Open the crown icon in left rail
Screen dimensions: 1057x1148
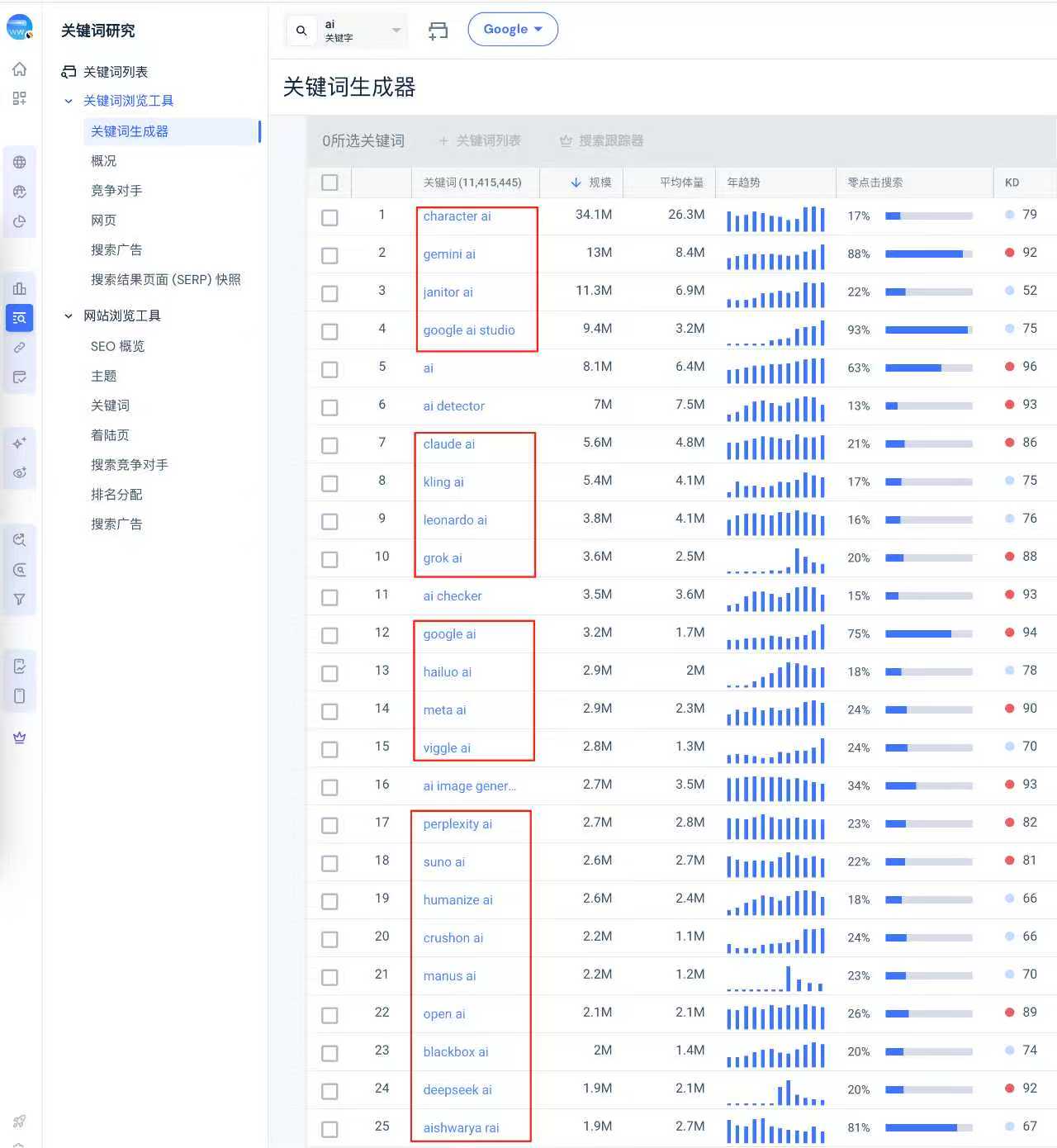tap(20, 738)
